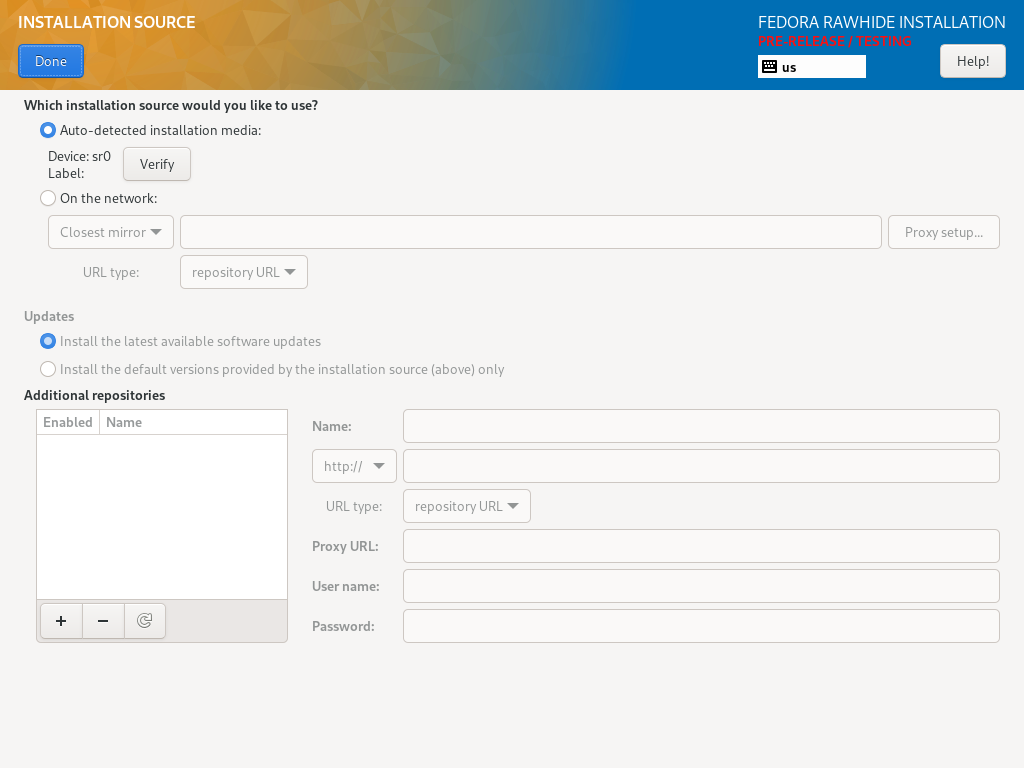Click the Password input field
Viewport: 1024px width, 768px height.
click(701, 626)
